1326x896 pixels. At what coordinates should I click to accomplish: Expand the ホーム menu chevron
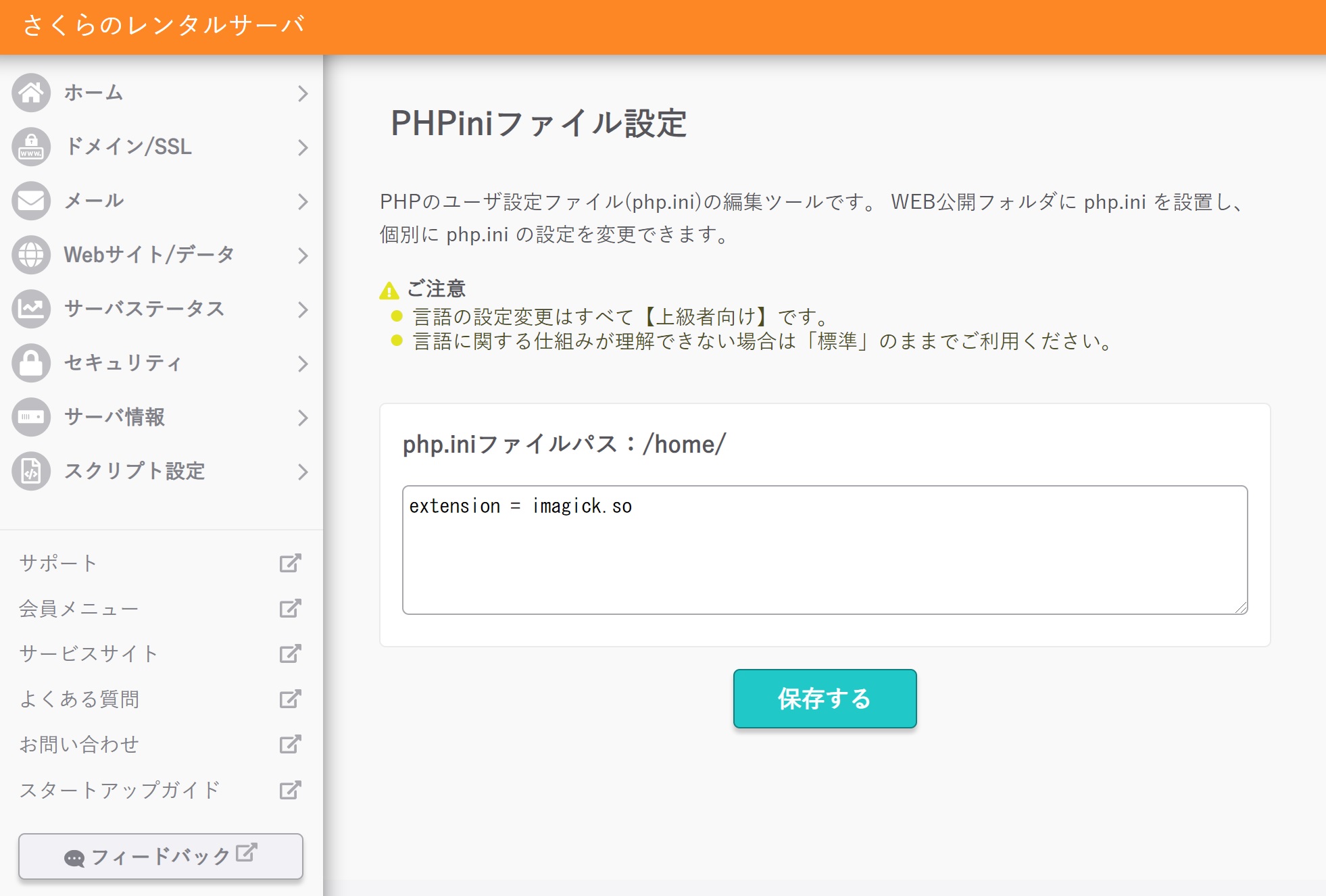tap(303, 93)
